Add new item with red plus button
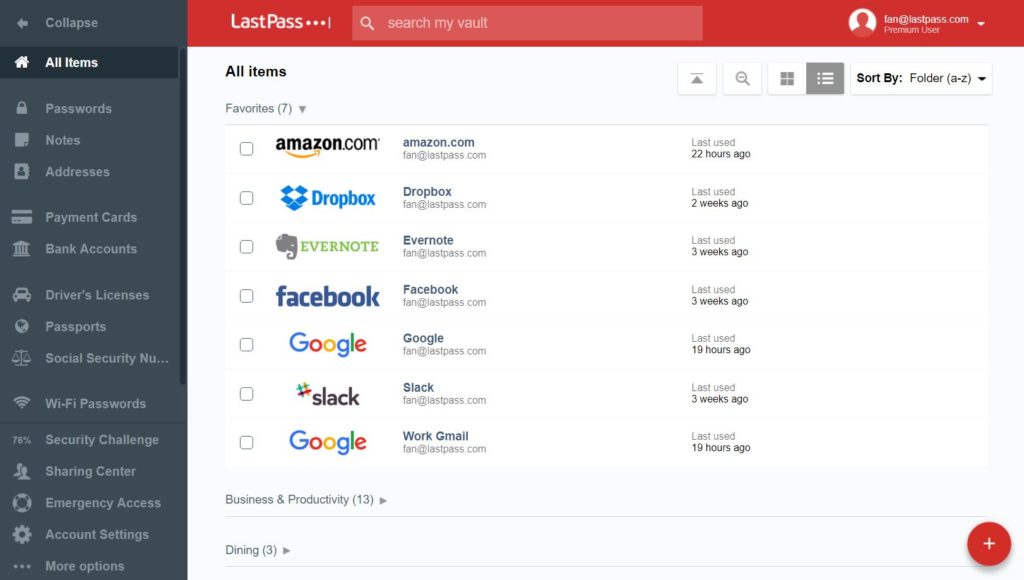This screenshot has height=580, width=1024. click(x=989, y=543)
